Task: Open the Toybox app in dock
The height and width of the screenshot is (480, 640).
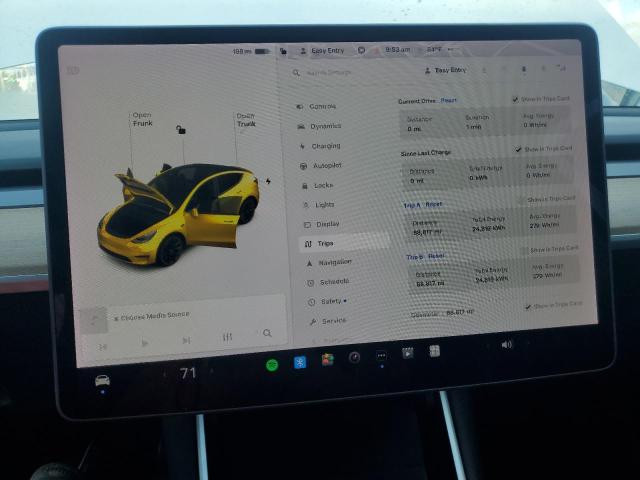Action: tap(327, 360)
